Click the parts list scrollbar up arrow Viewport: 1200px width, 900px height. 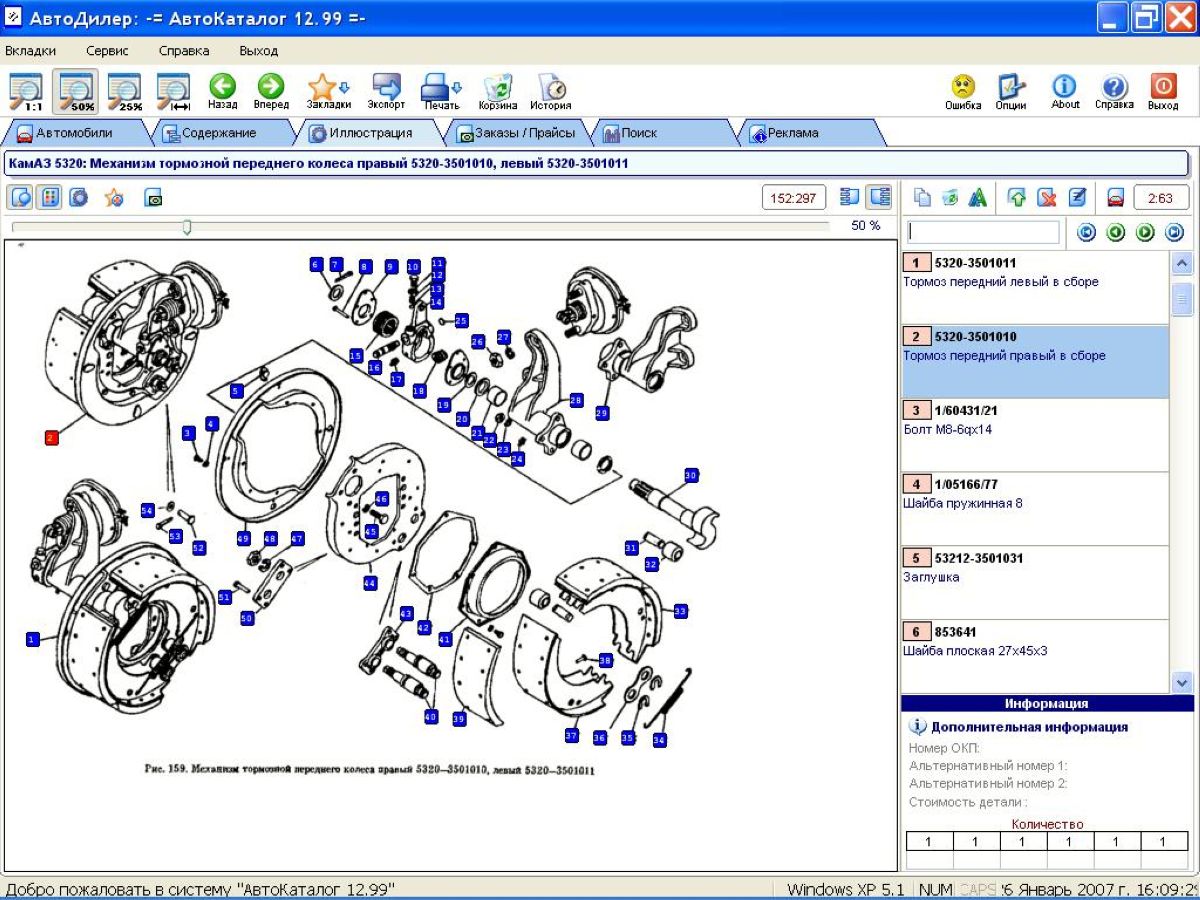(1181, 263)
